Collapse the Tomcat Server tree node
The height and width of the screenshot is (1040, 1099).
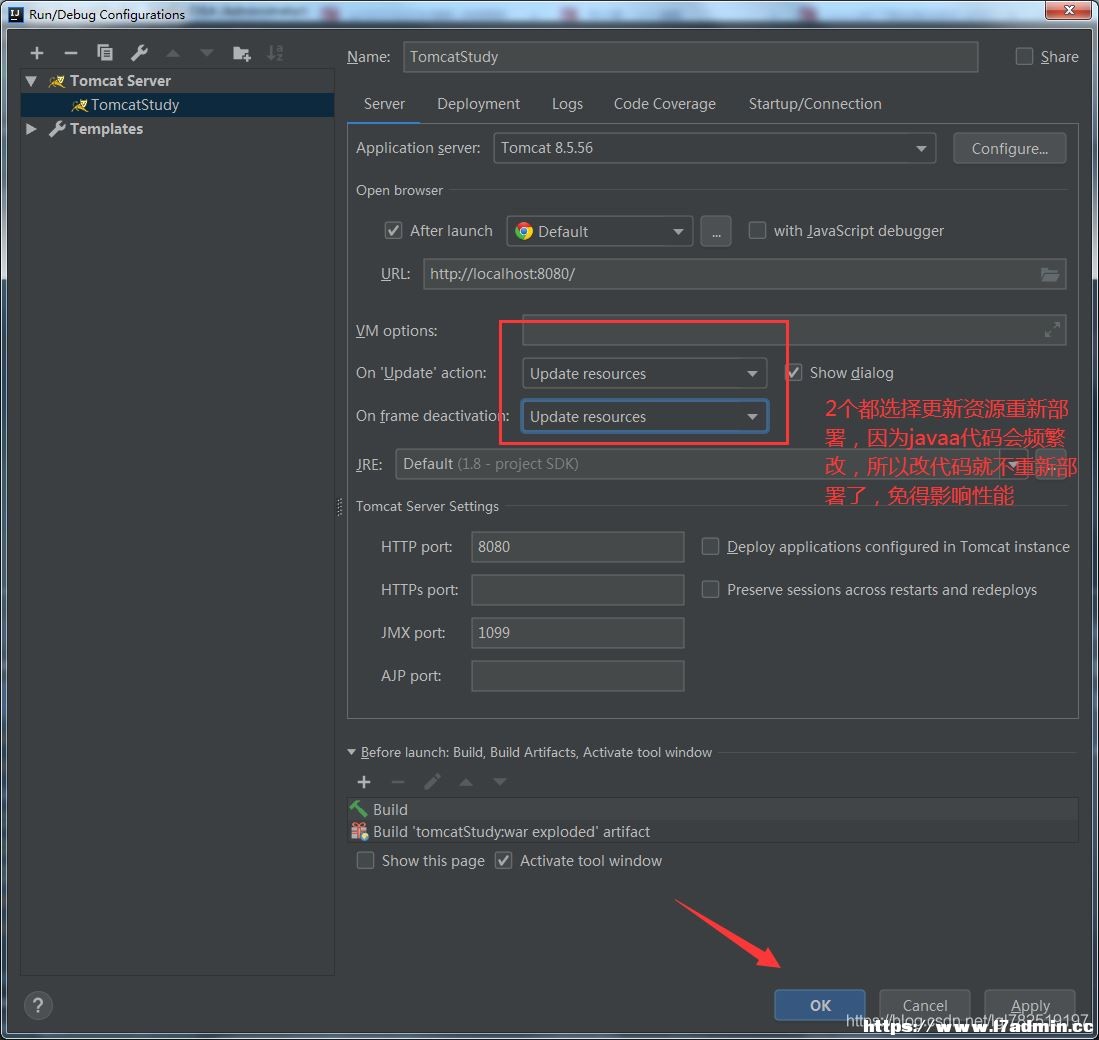click(31, 81)
